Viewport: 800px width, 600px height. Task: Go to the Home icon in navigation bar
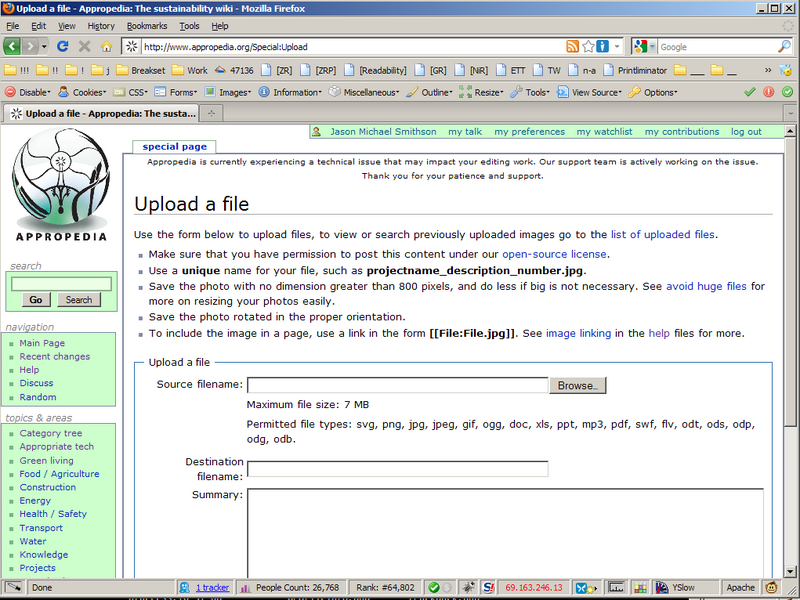tap(106, 46)
